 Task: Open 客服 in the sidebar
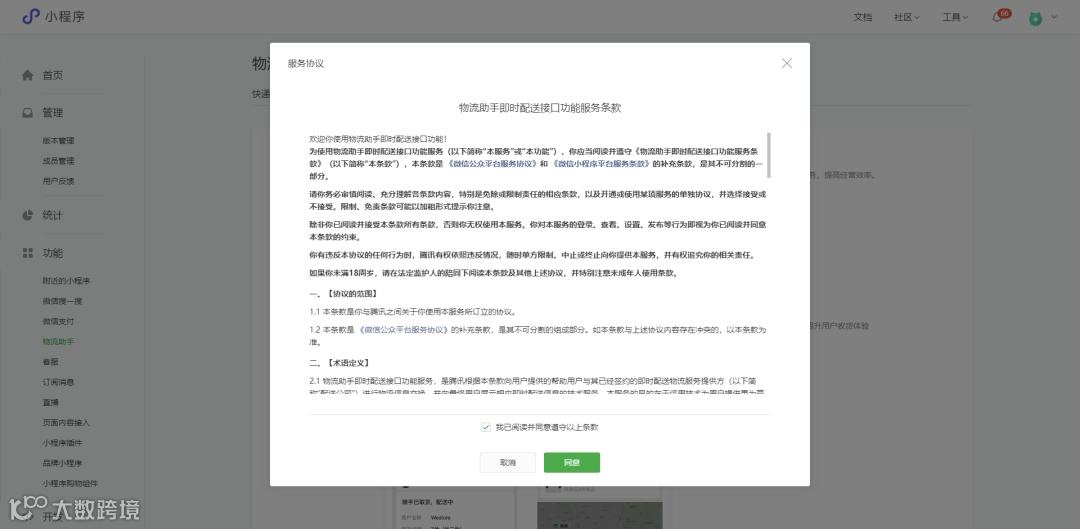(50, 362)
